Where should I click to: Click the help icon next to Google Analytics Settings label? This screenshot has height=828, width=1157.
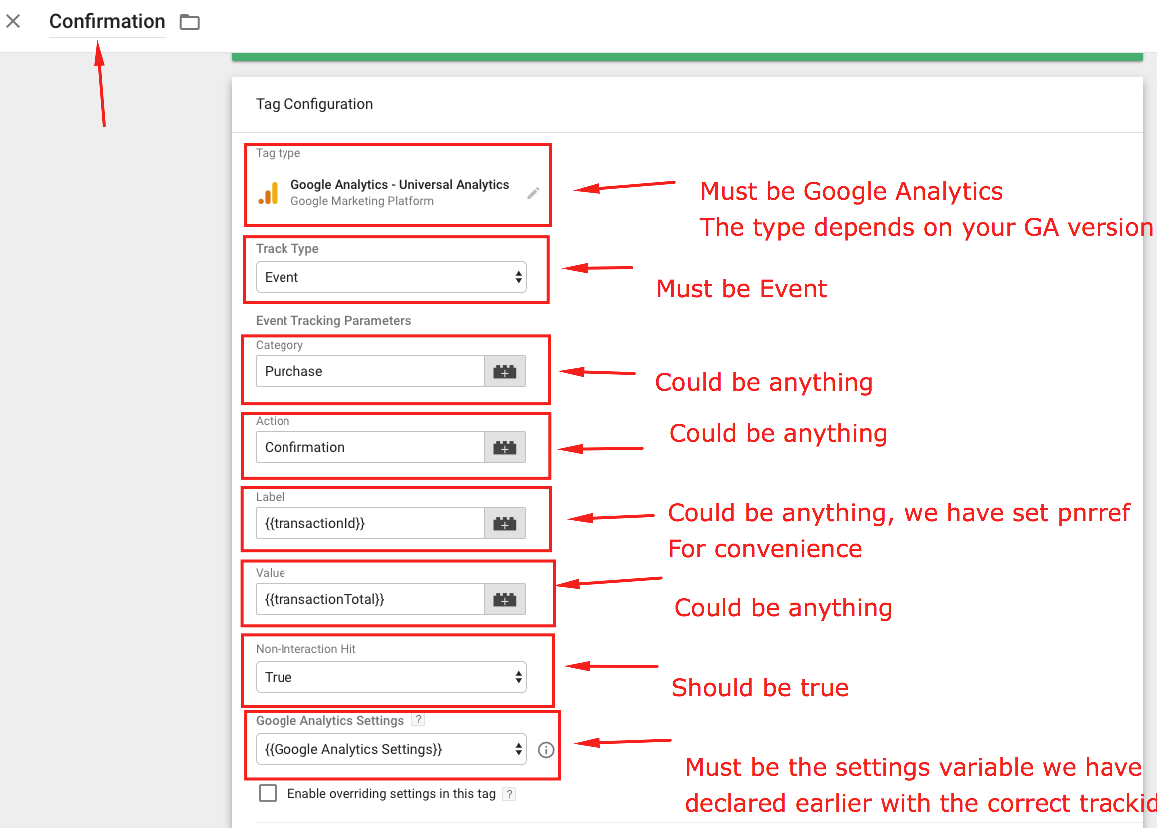[x=418, y=720]
